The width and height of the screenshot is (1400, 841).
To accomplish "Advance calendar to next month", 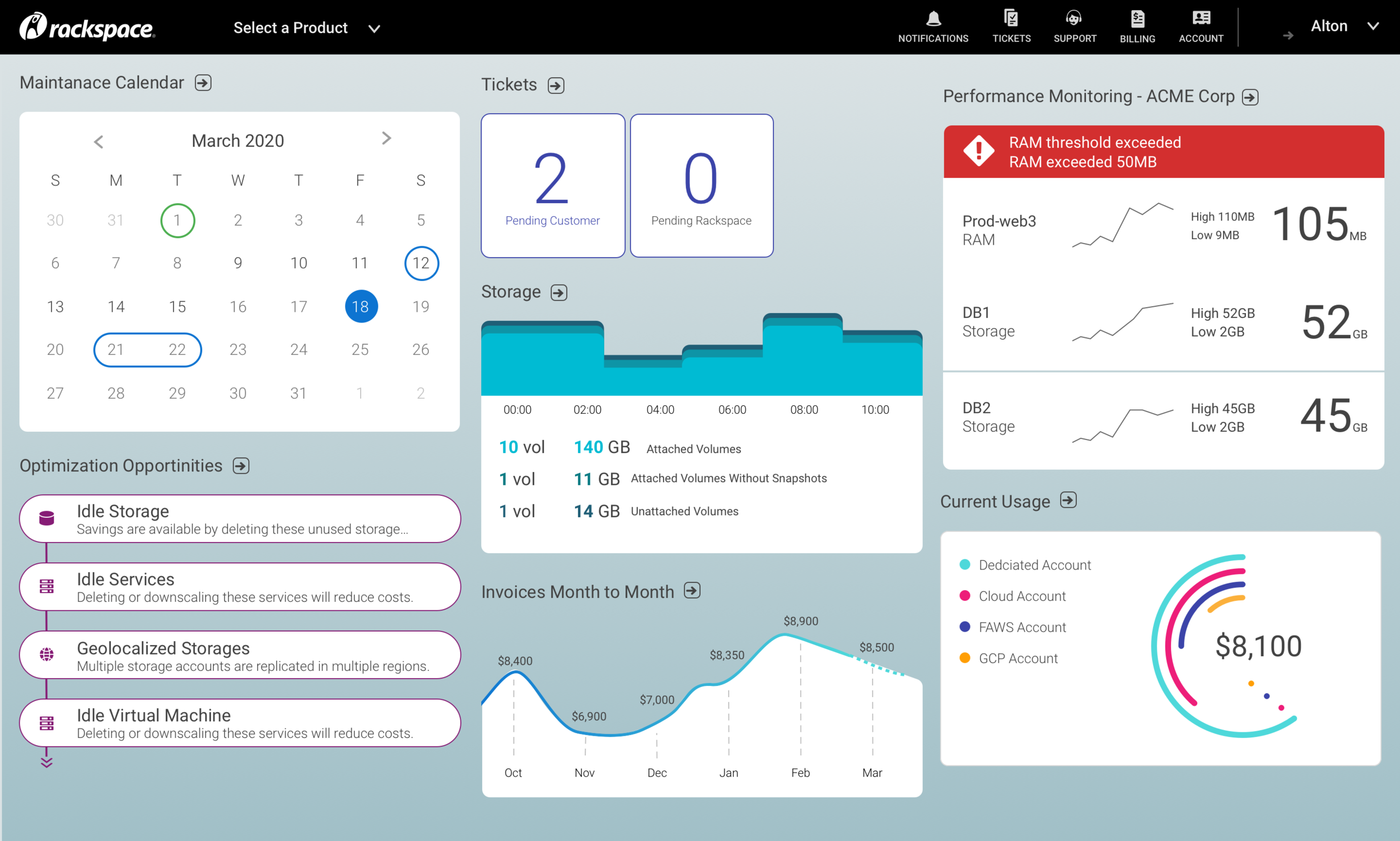I will point(386,138).
